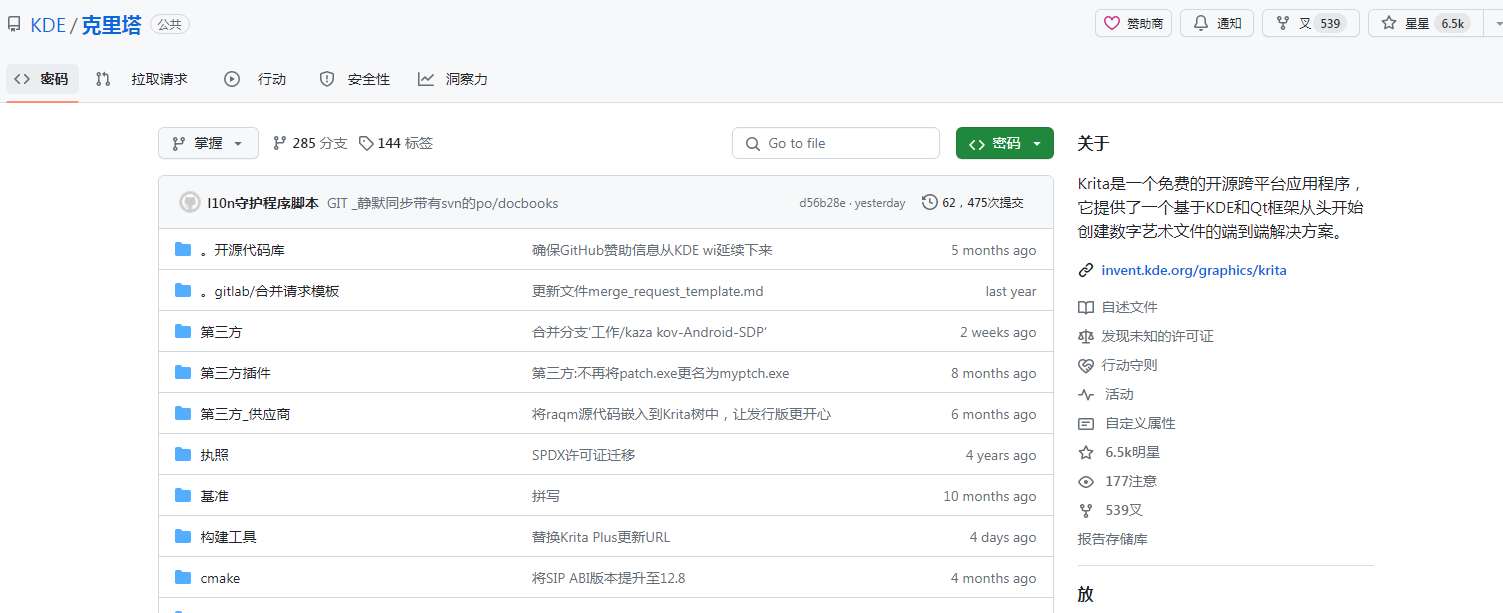Click the fork icon on 叉 button
Viewport: 1503px width, 613px height.
[1283, 23]
